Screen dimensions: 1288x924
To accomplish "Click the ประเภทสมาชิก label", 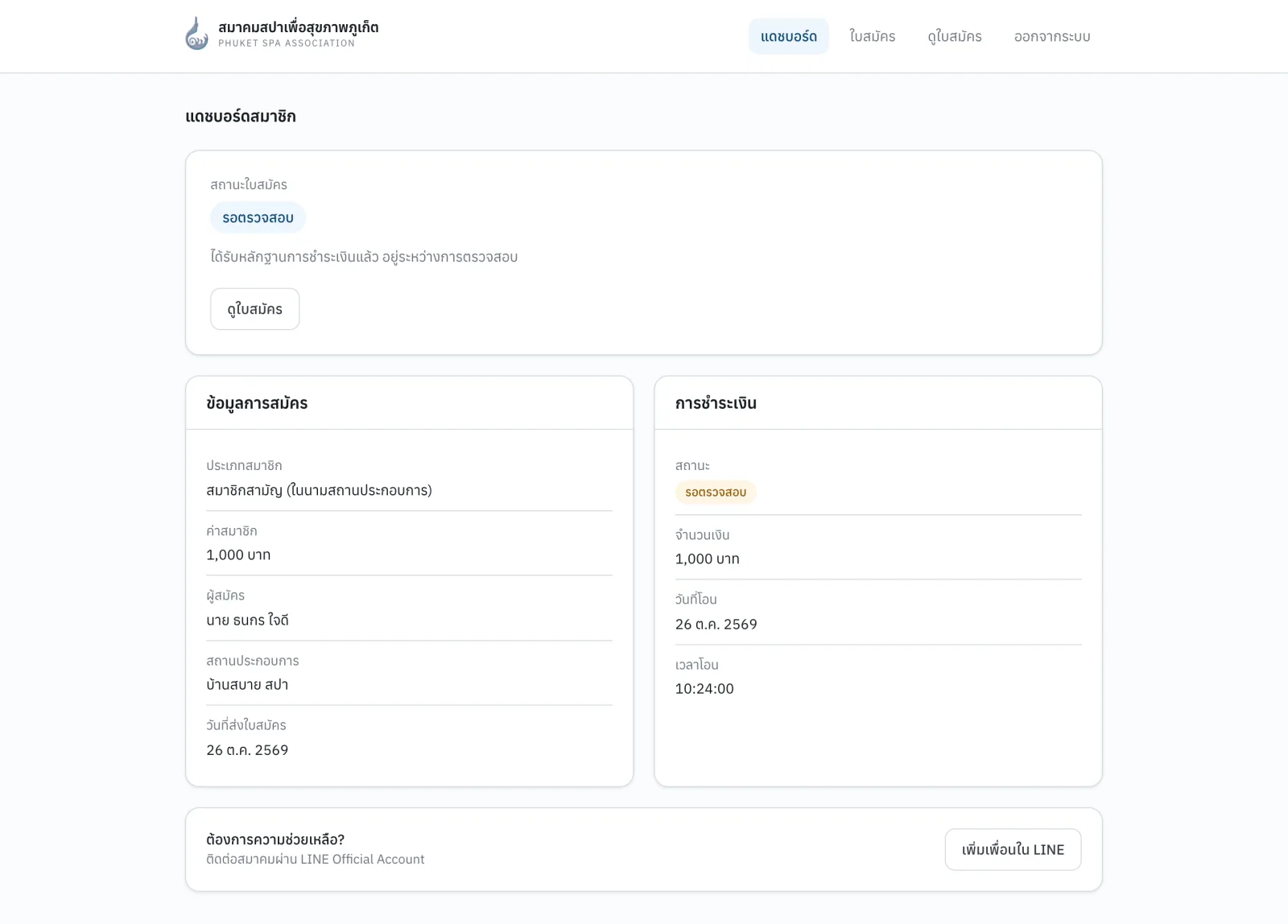I will (244, 465).
